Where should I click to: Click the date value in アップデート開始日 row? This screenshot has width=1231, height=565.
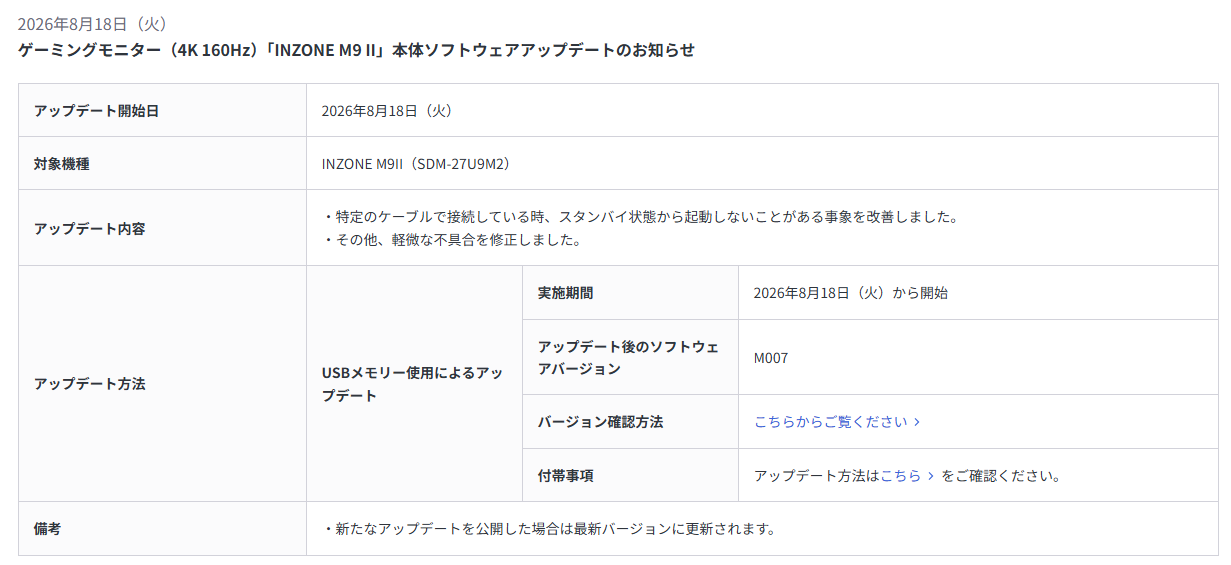[x=388, y=110]
